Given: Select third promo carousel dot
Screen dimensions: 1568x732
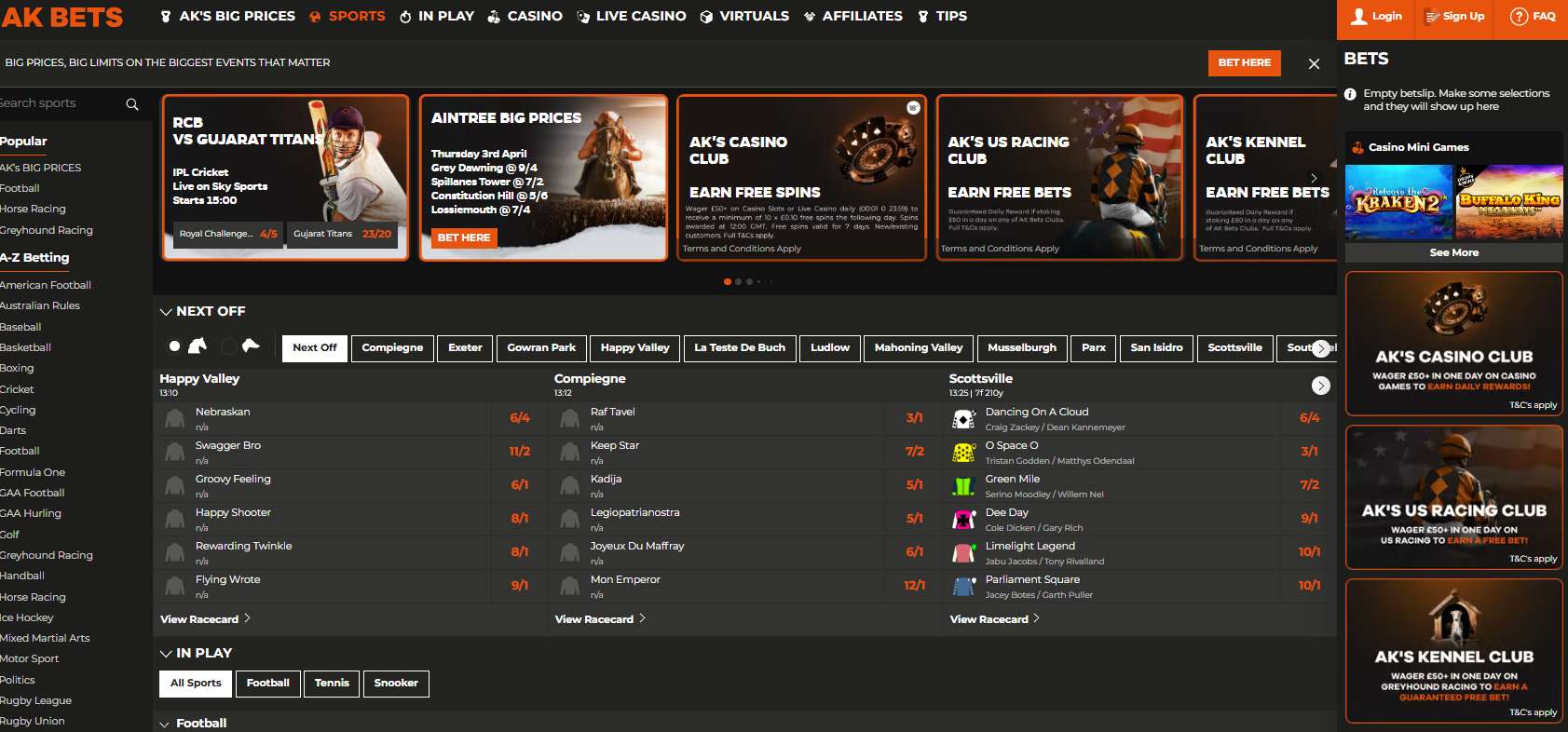Looking at the screenshot, I should coord(749,281).
